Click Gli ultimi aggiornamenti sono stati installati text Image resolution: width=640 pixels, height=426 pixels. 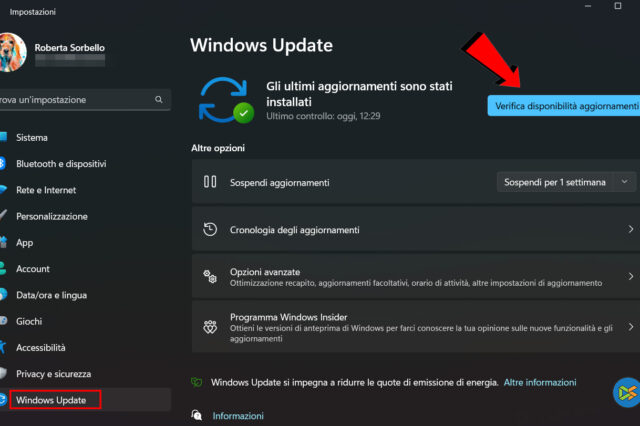pyautogui.click(x=359, y=94)
